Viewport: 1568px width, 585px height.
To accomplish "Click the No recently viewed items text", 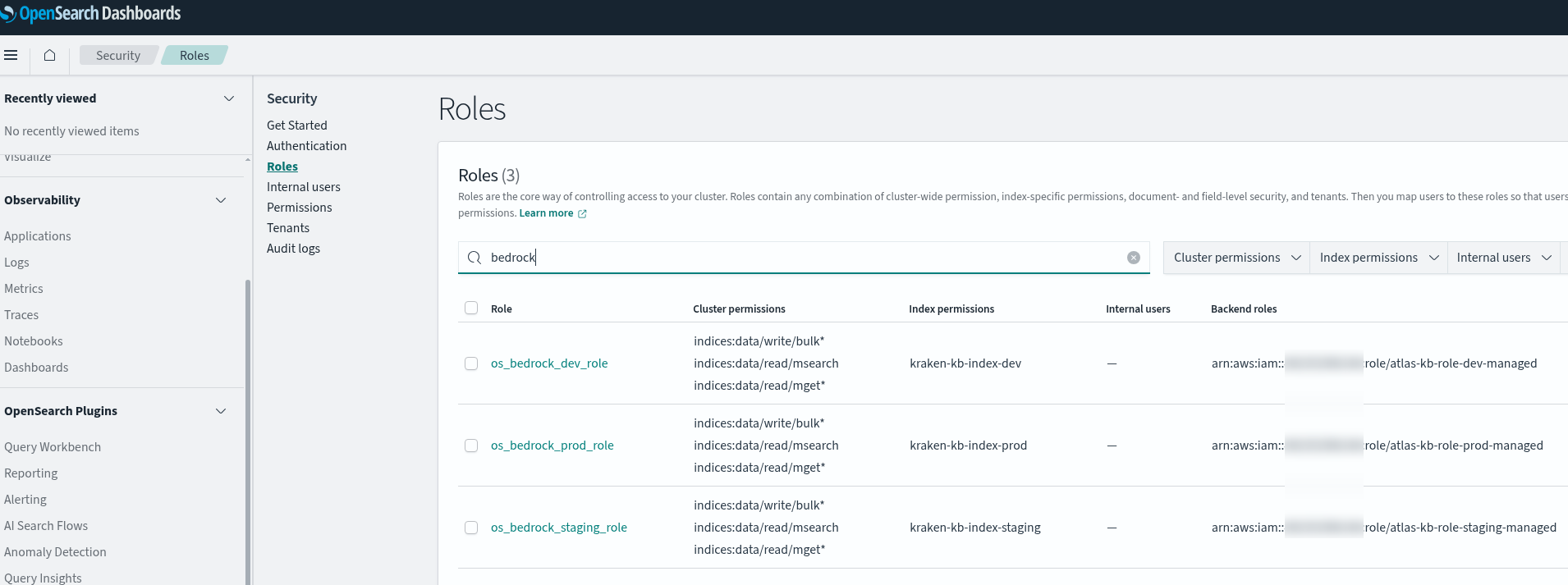I will [71, 131].
